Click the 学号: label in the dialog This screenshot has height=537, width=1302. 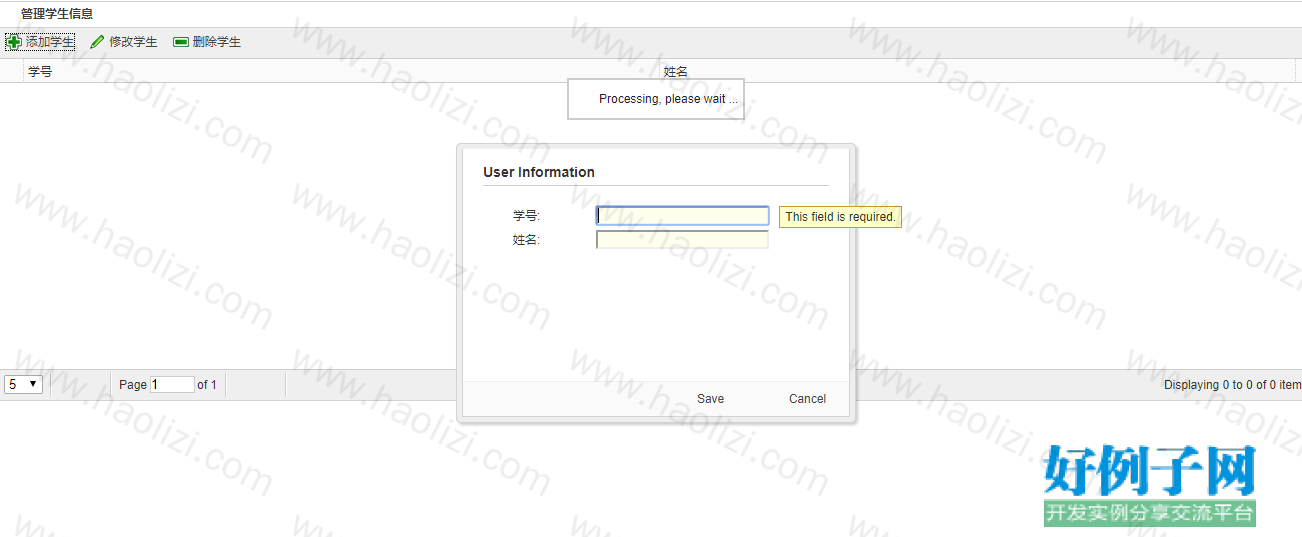click(x=526, y=216)
